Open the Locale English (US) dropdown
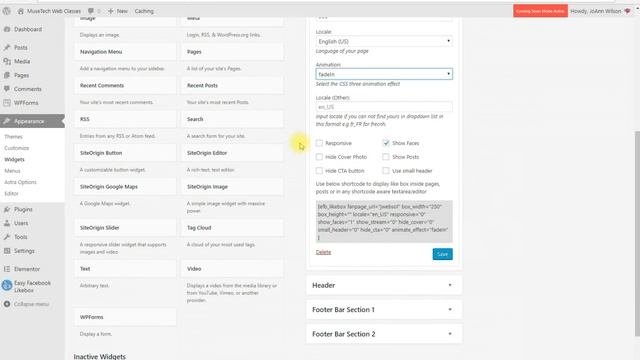The width and height of the screenshot is (640, 360). pos(384,41)
